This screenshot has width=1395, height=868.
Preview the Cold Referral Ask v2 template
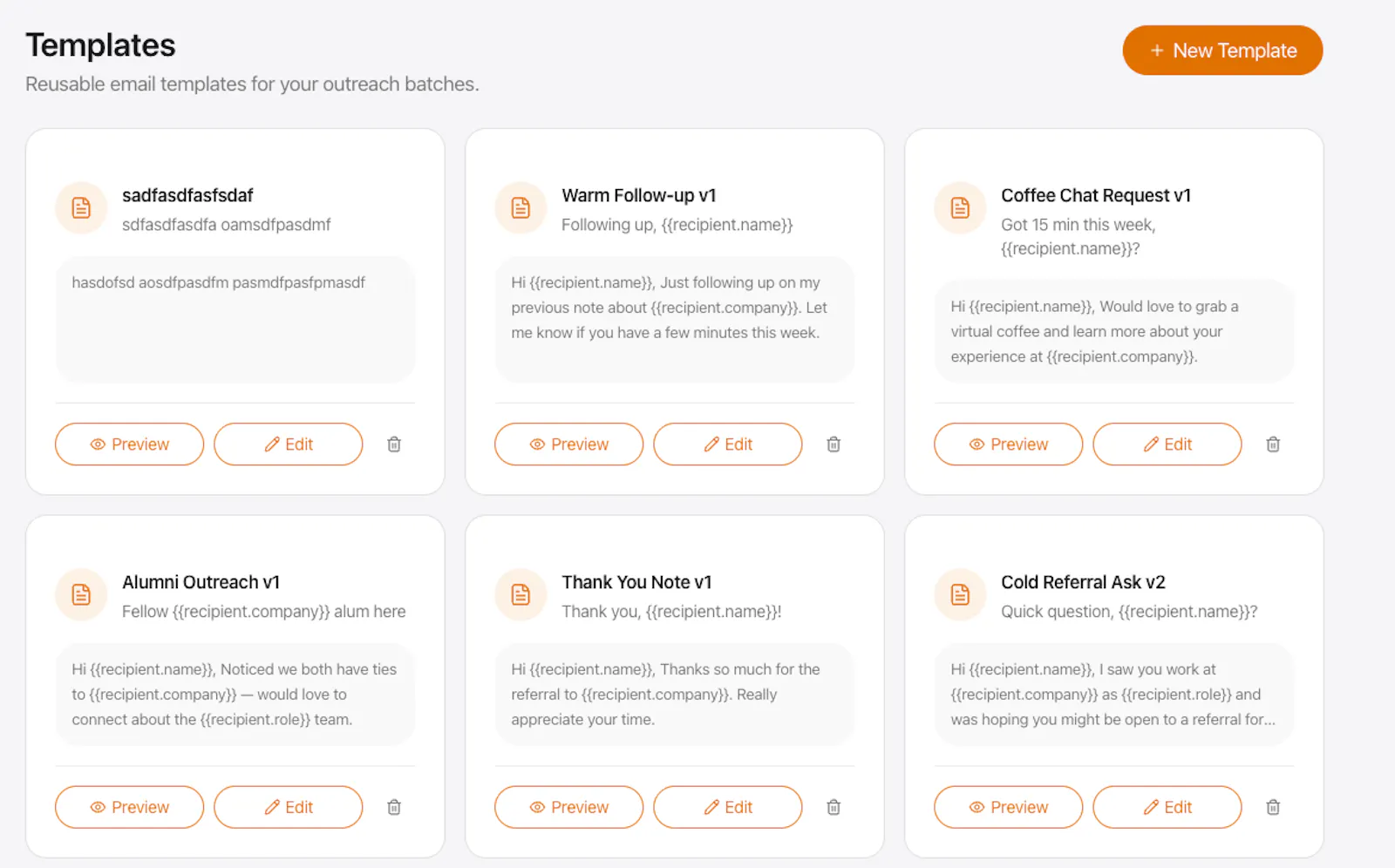pos(1008,807)
